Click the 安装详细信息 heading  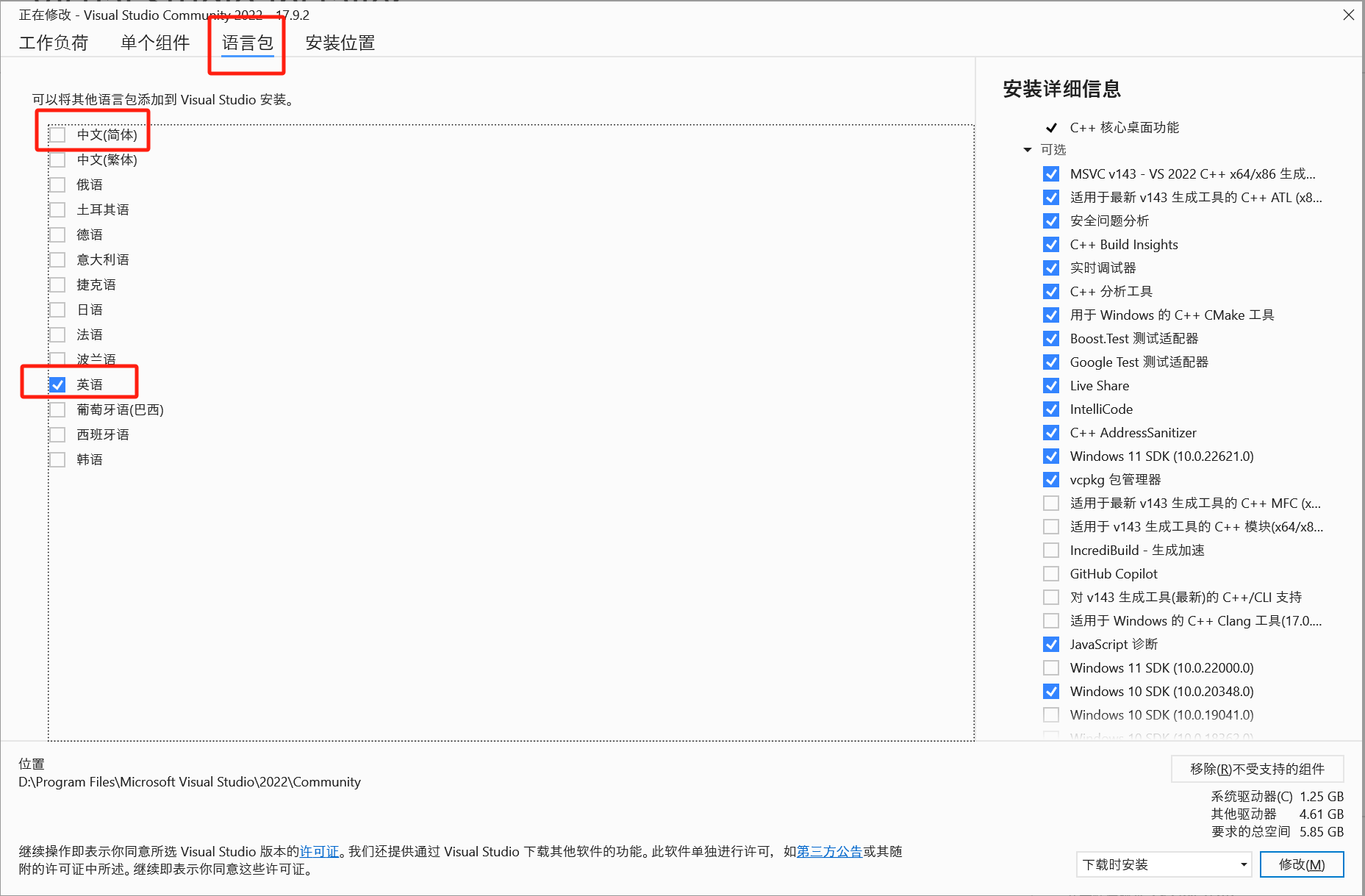pos(1061,89)
